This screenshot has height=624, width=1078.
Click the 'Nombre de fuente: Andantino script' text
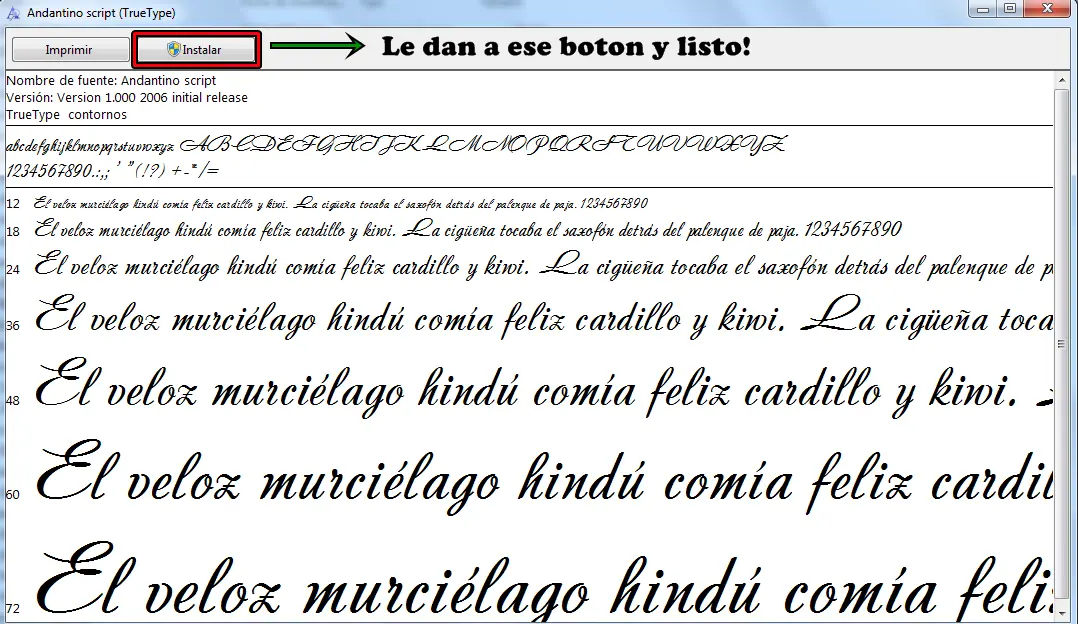(x=111, y=80)
